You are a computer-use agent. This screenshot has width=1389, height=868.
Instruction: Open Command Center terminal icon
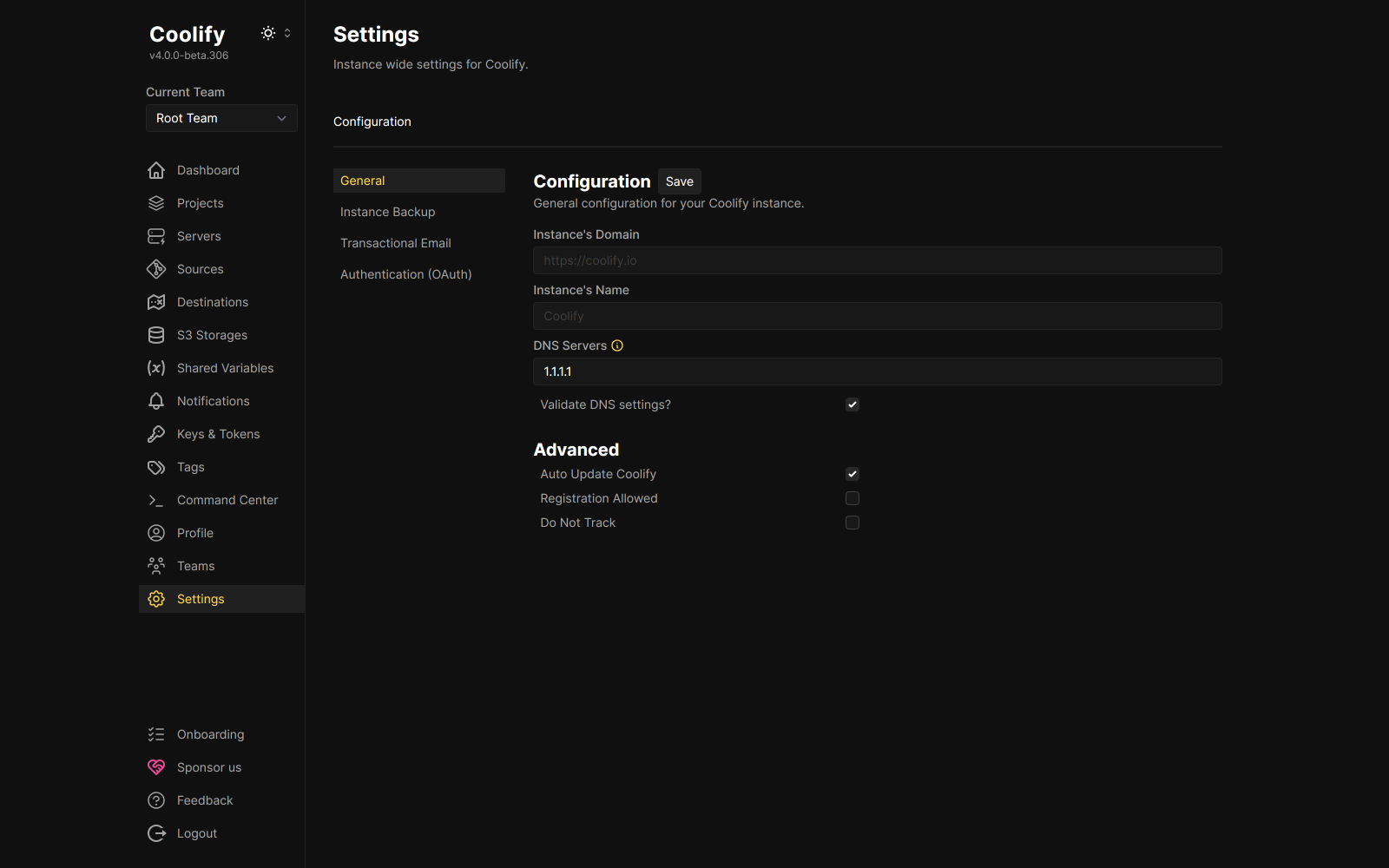pyautogui.click(x=156, y=500)
